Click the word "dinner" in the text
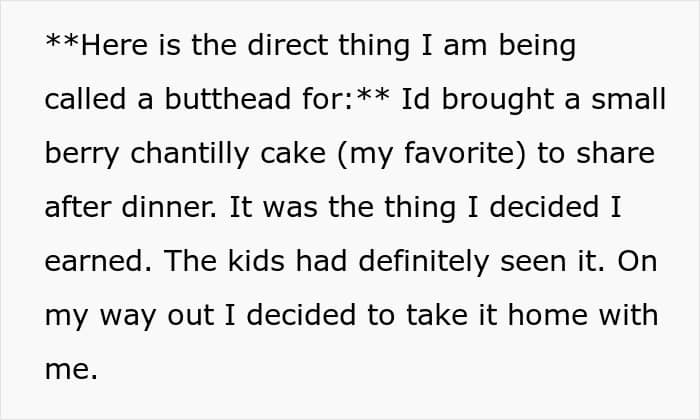700x420 pixels. [x=168, y=207]
